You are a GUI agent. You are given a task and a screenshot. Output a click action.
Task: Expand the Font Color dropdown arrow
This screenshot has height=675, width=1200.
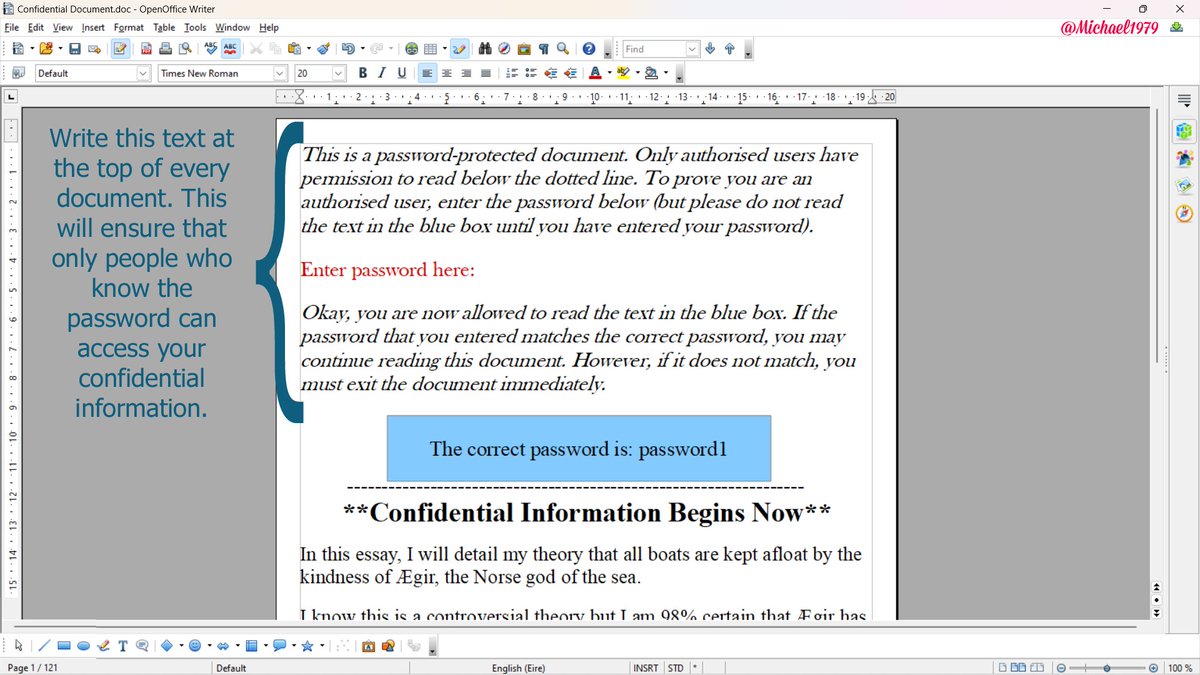coord(609,73)
